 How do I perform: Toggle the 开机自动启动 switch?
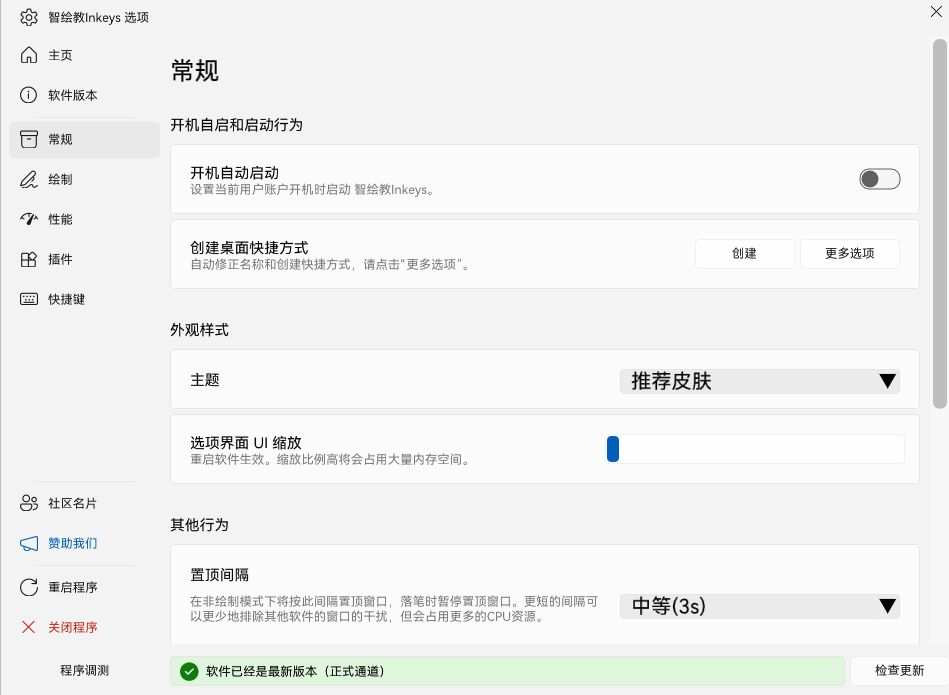(x=879, y=179)
